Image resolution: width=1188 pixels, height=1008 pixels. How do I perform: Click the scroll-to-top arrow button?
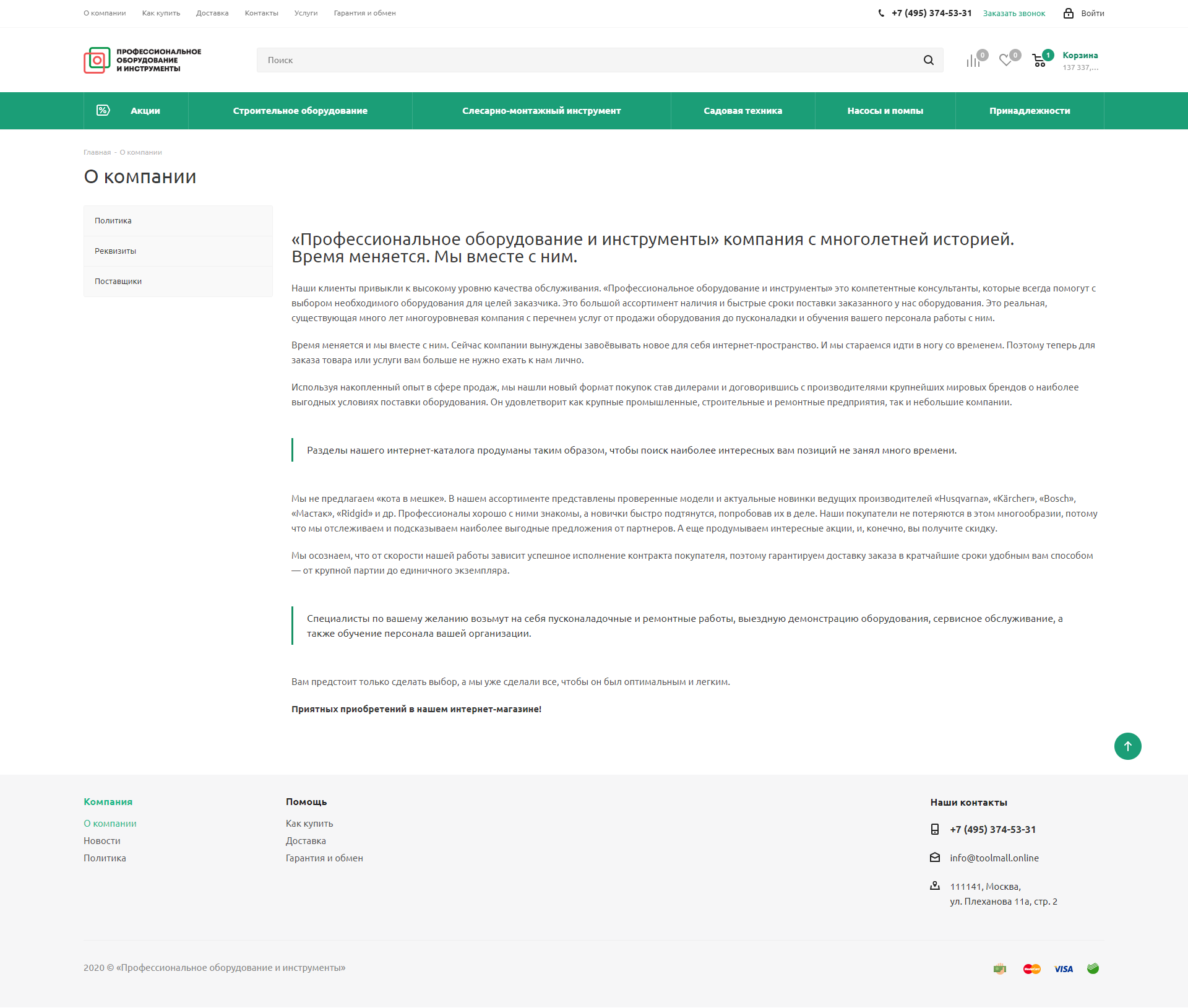tap(1127, 746)
